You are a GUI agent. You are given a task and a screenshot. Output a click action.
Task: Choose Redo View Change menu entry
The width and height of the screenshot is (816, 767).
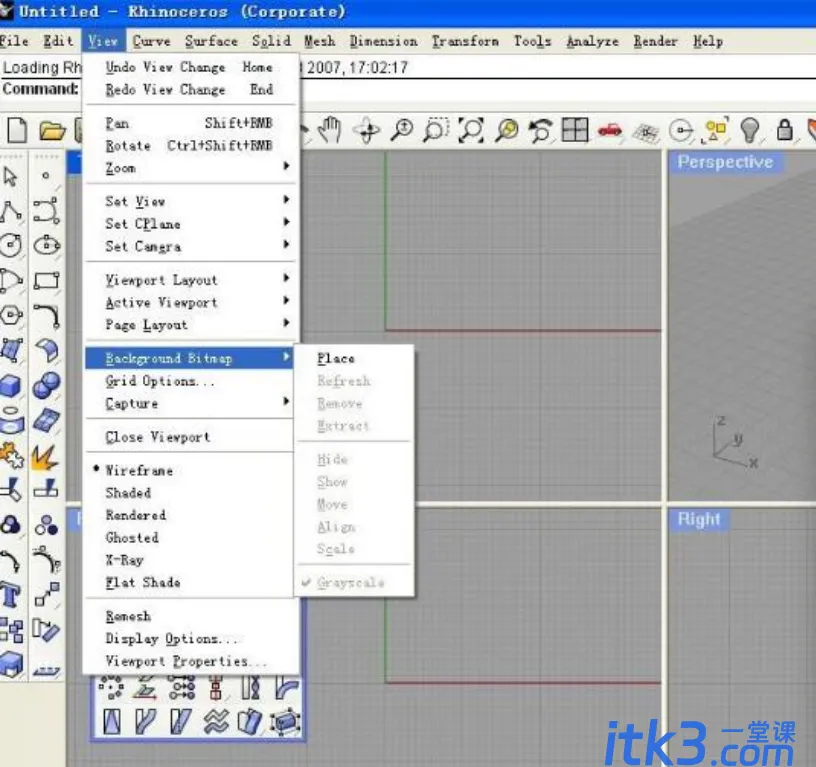192,90
